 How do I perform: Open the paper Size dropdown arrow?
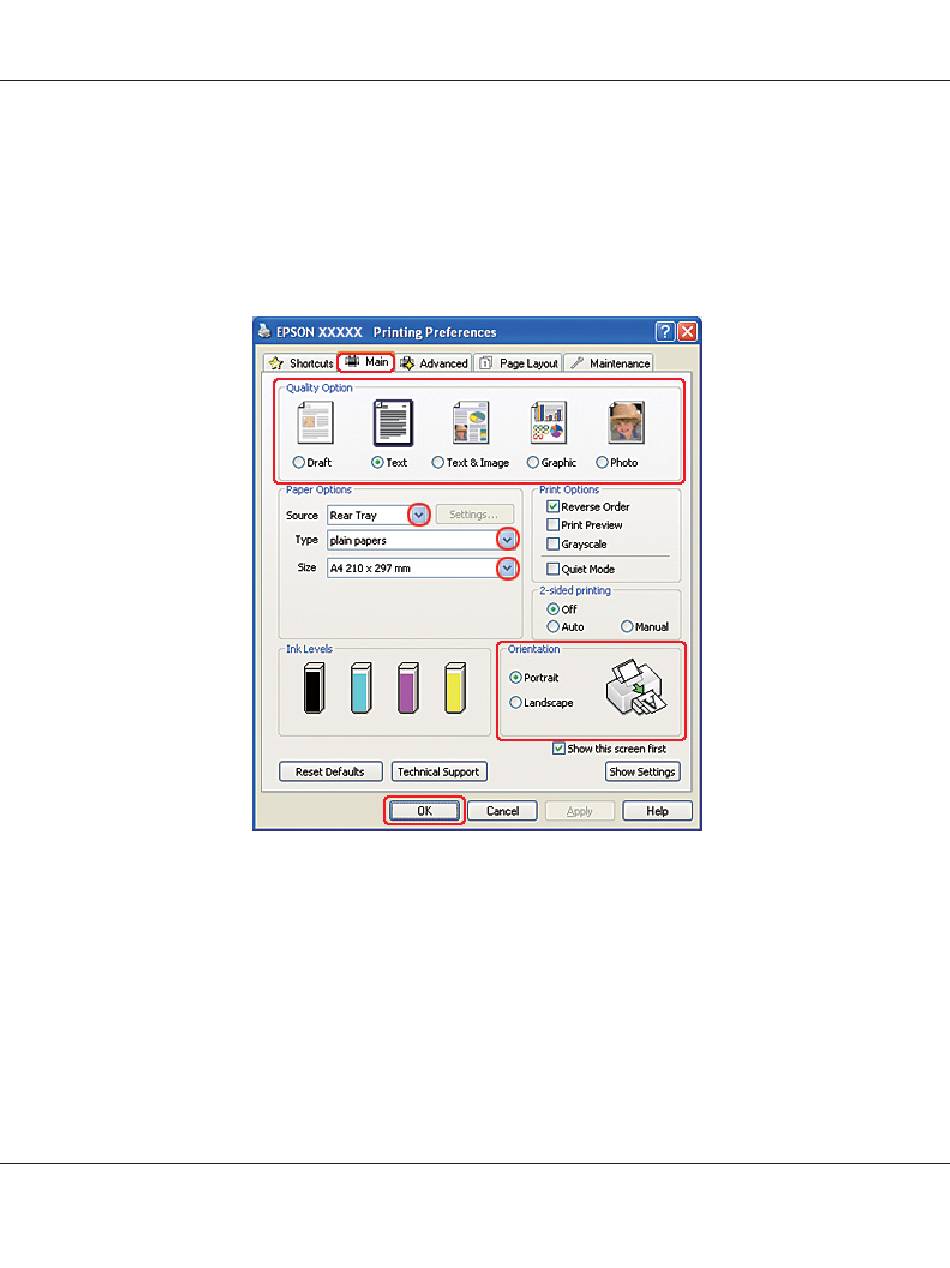coord(509,568)
